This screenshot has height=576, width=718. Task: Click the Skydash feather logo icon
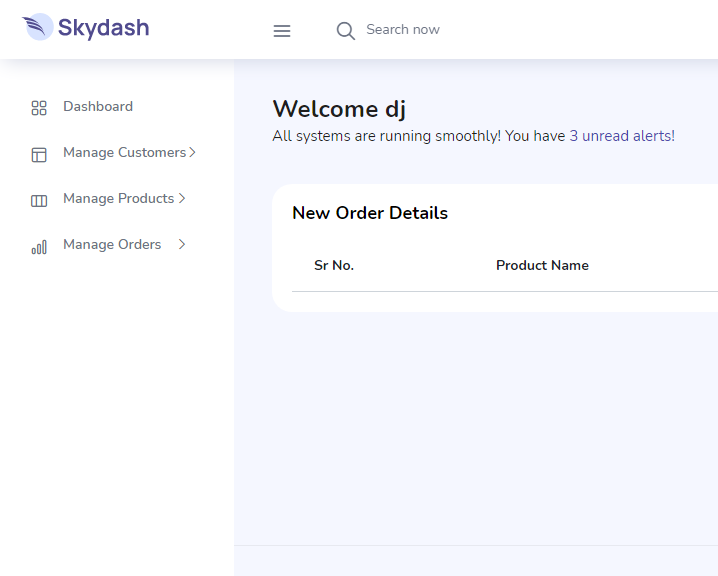point(38,27)
